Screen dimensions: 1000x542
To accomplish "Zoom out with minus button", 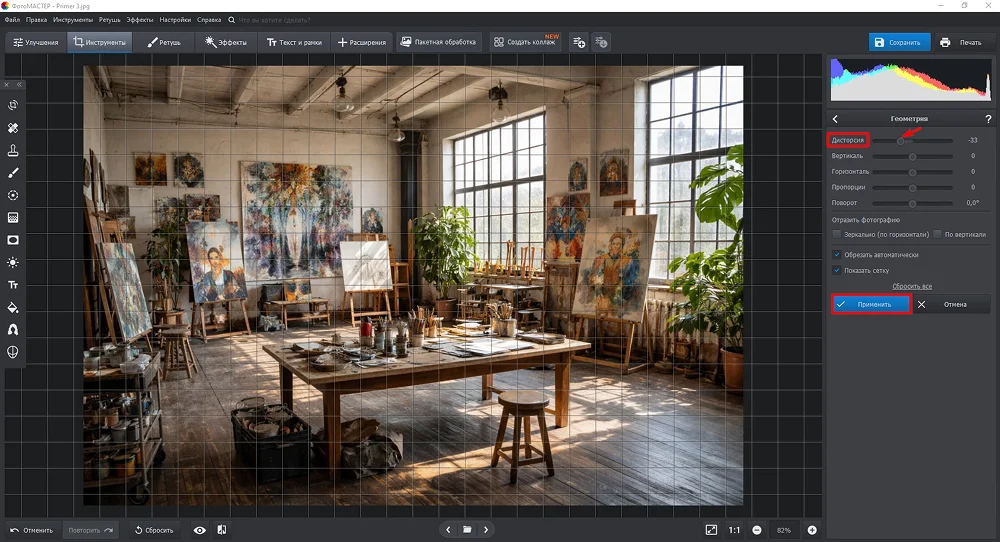I will [x=757, y=530].
